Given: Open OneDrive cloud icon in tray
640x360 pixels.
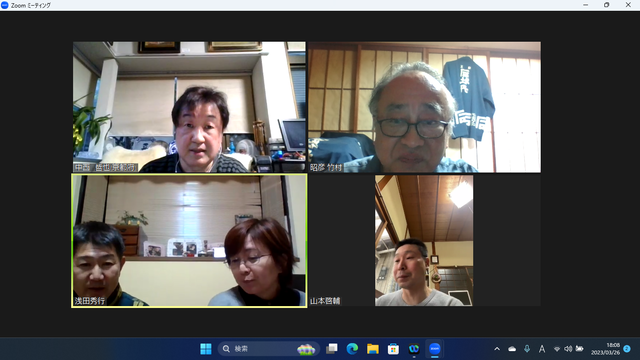Looking at the screenshot, I should pos(512,349).
